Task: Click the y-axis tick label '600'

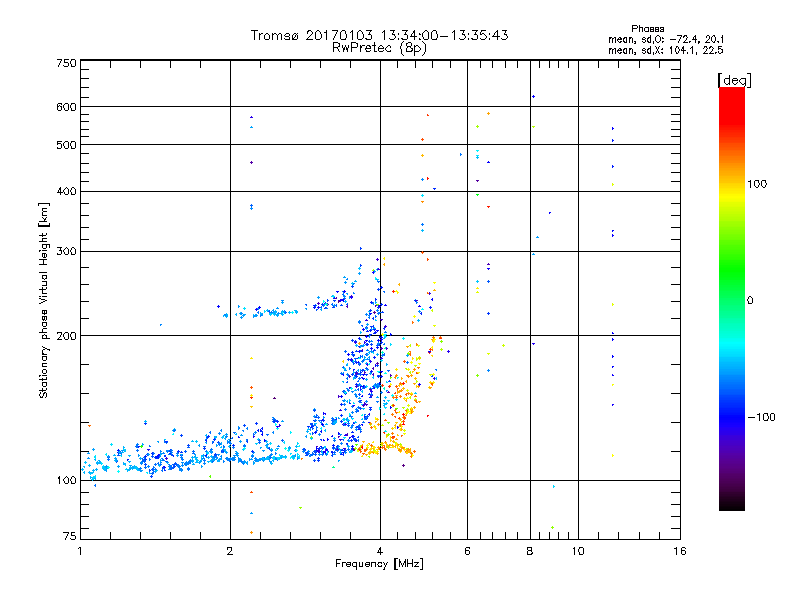Action: click(x=66, y=107)
